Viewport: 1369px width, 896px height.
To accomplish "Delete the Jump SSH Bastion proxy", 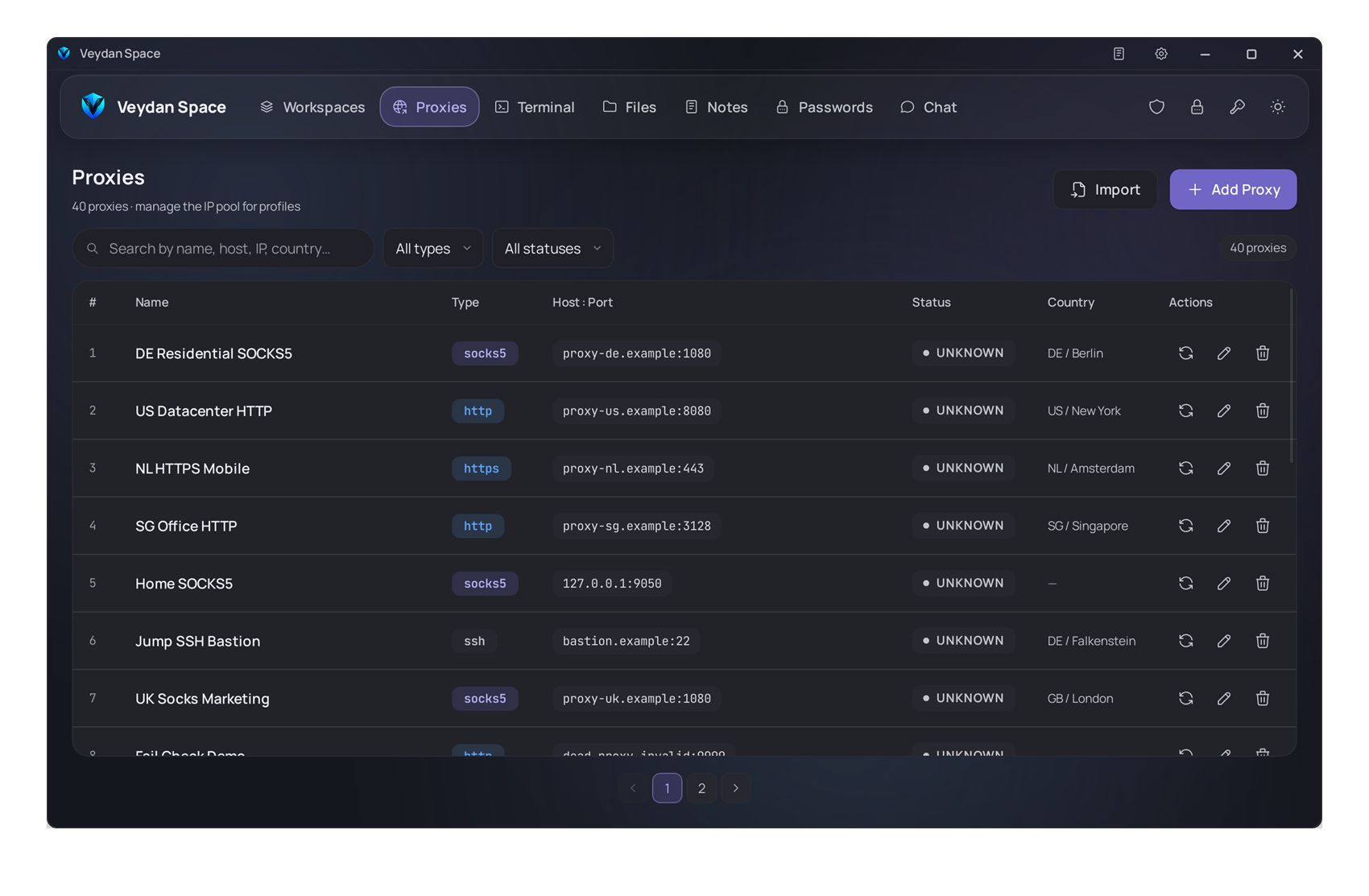I will 1263,641.
